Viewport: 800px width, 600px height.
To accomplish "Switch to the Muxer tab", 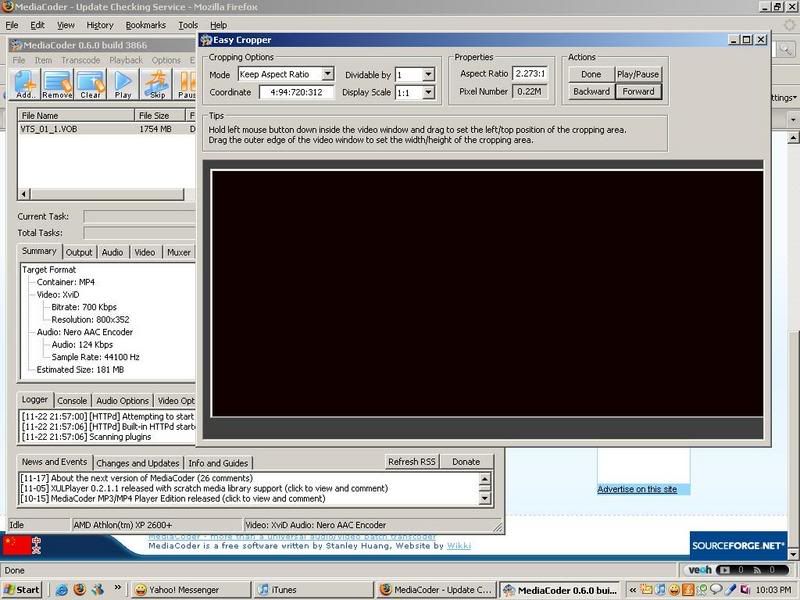I will point(179,252).
